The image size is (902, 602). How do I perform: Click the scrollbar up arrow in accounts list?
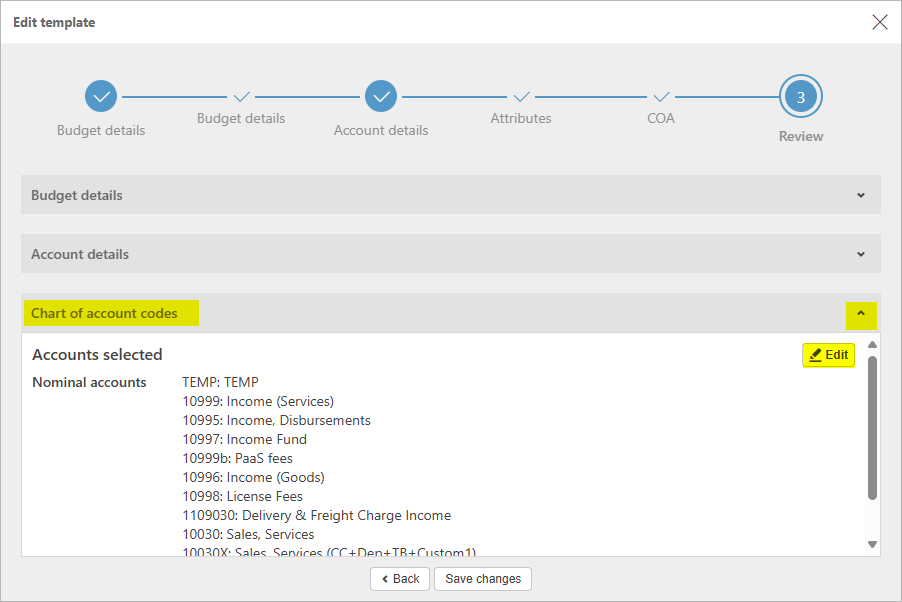(x=872, y=345)
